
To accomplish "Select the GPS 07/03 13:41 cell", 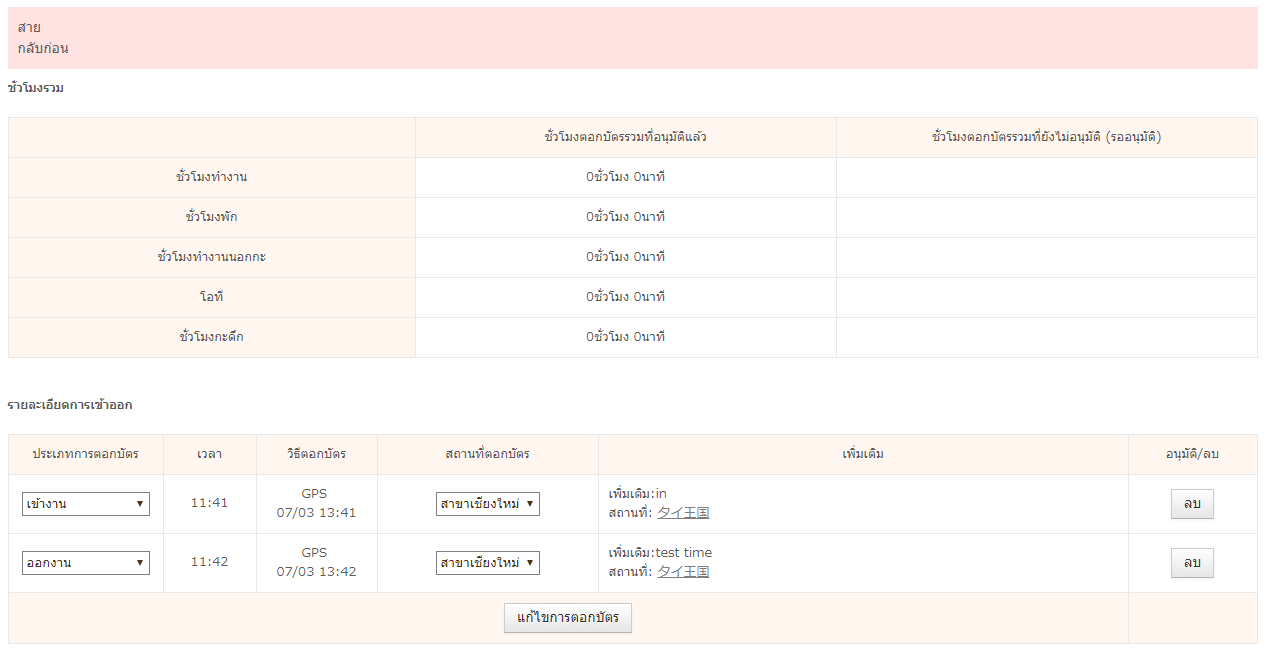I will point(316,503).
